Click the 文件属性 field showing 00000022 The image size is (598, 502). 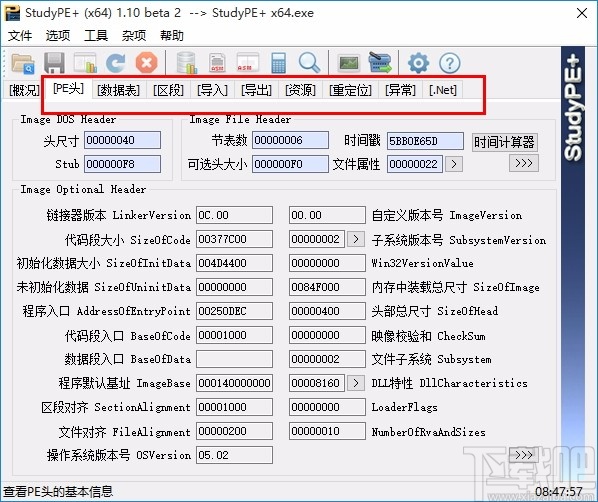point(415,164)
